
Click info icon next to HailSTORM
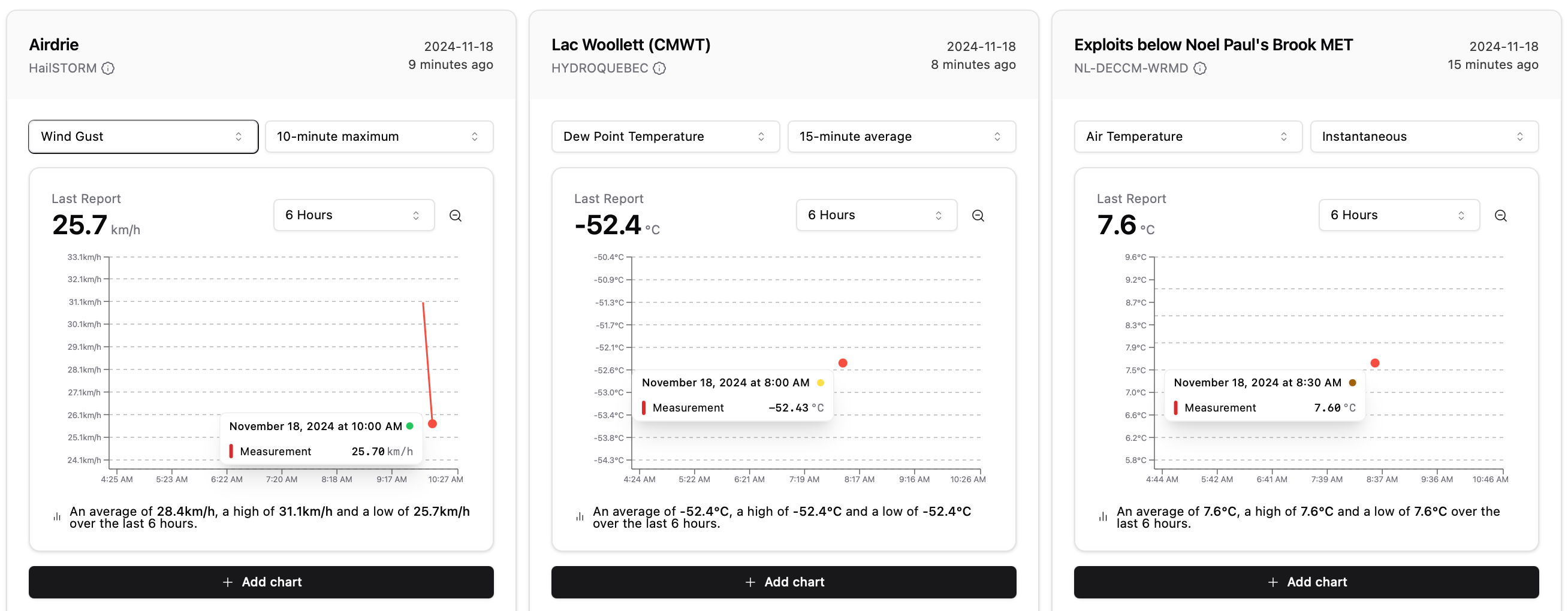point(108,68)
